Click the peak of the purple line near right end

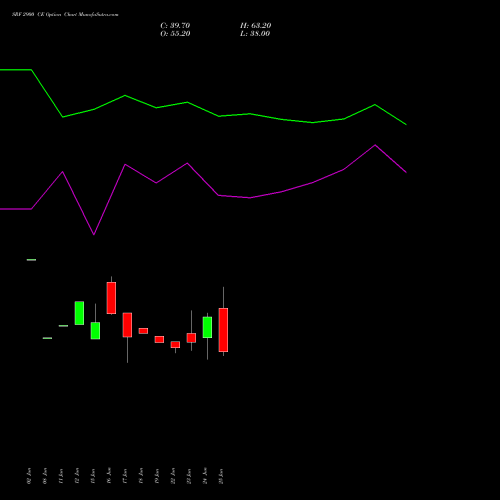pyautogui.click(x=375, y=145)
